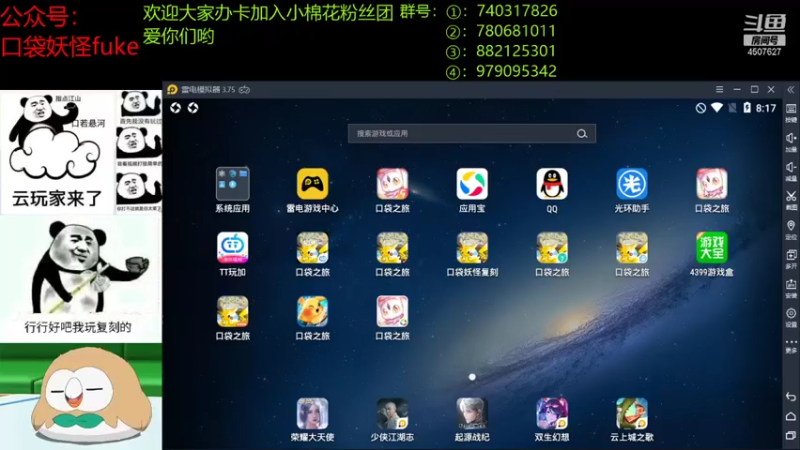Screen dimensions: 800x450
Task: Open 口袋之旅 just right of 口袋妖怪复刻
Action: pos(552,248)
